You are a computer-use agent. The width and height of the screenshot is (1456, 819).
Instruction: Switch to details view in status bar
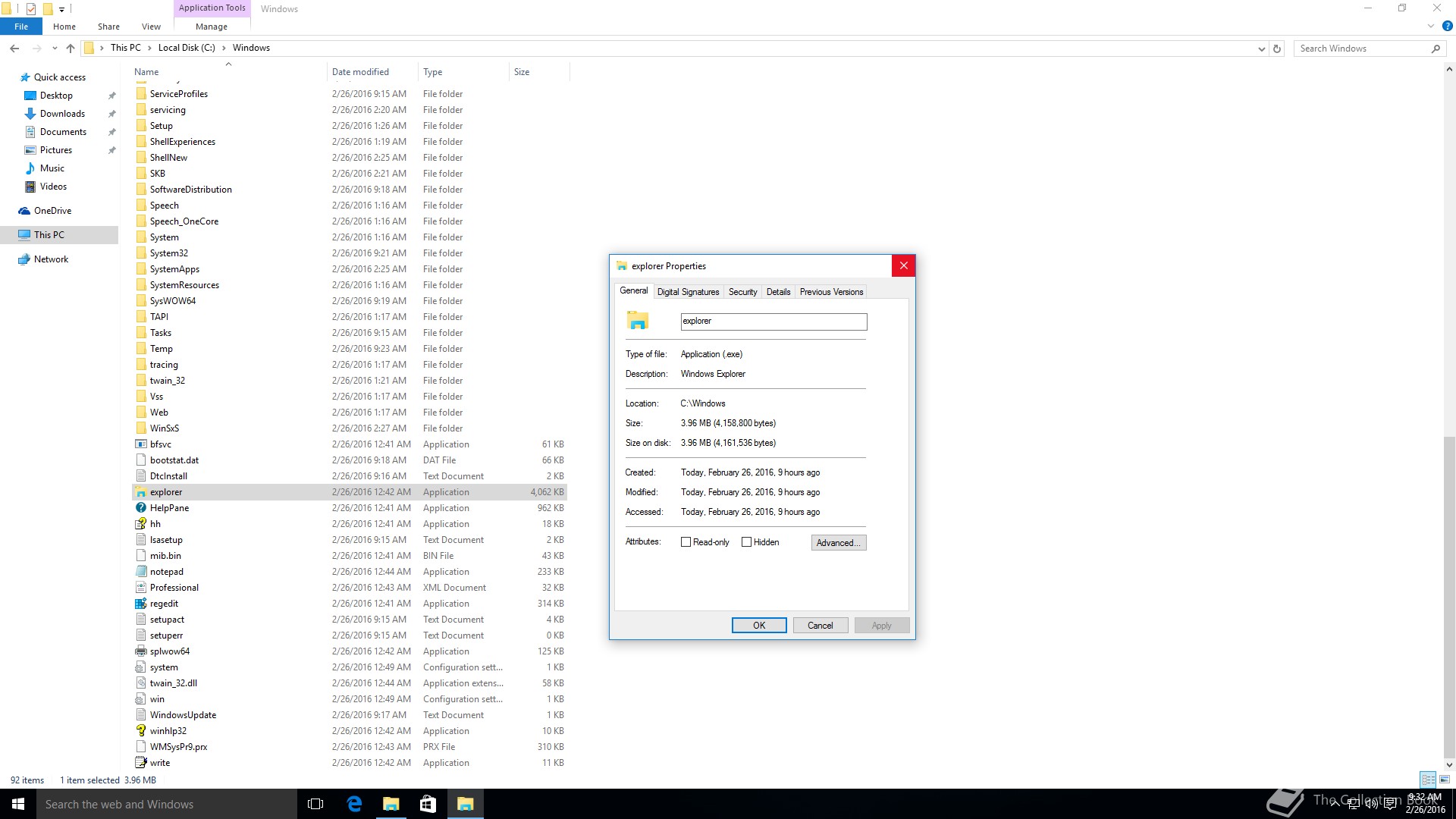pos(1428,780)
